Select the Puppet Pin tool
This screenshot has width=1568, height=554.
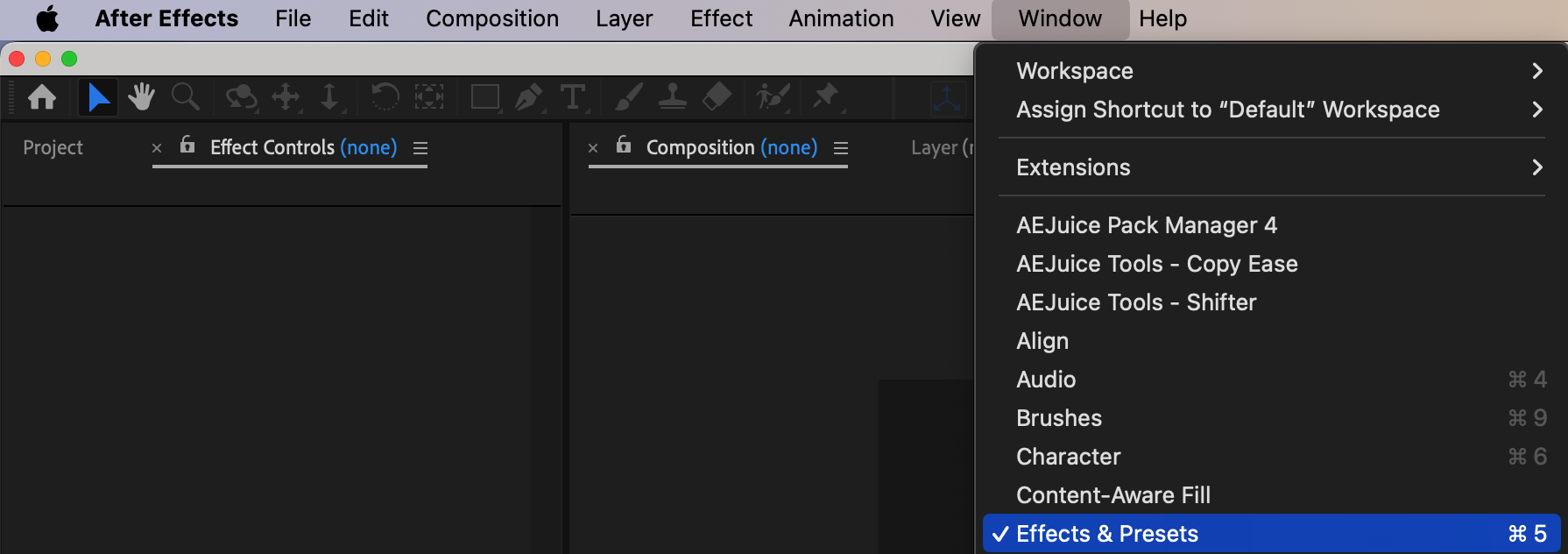[x=824, y=96]
